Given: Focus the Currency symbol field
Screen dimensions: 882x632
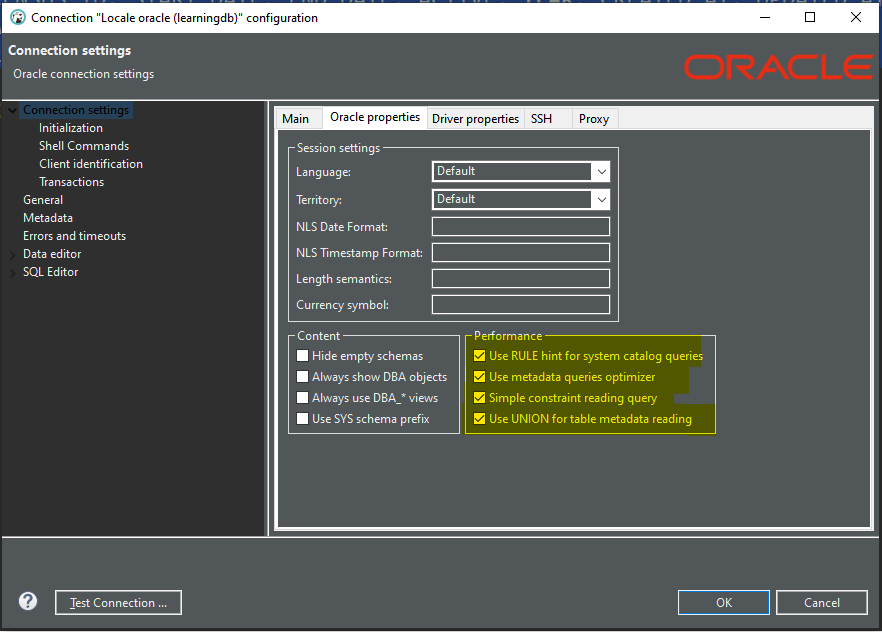Looking at the screenshot, I should [521, 305].
